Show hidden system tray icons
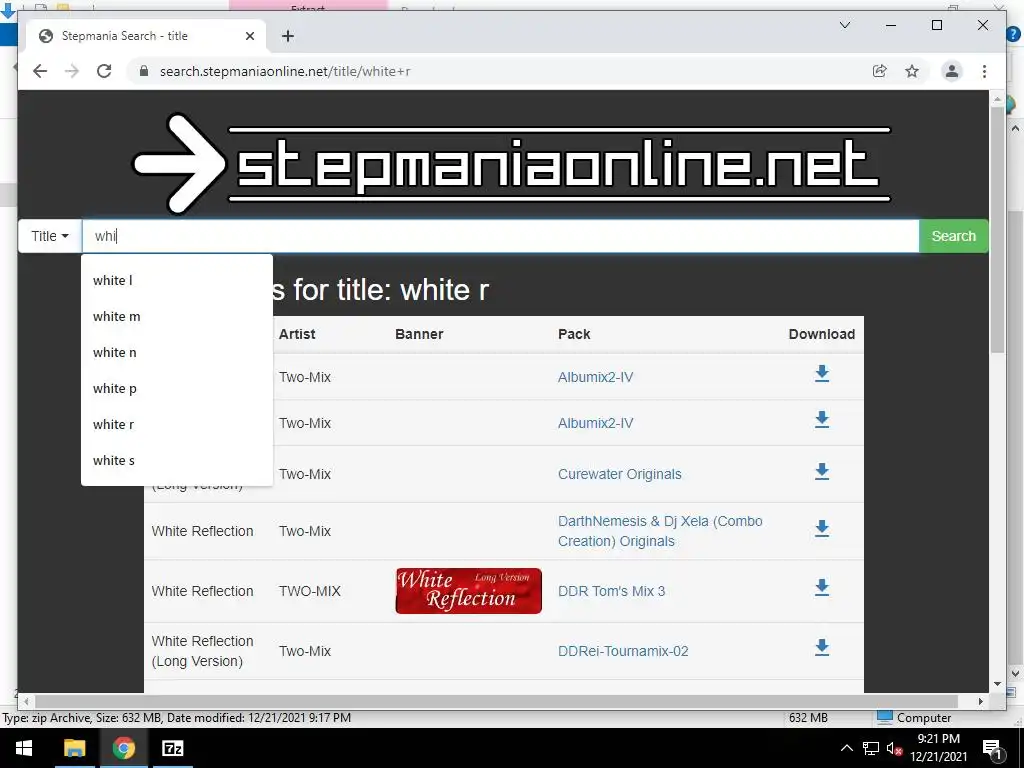The image size is (1024, 768). [846, 748]
